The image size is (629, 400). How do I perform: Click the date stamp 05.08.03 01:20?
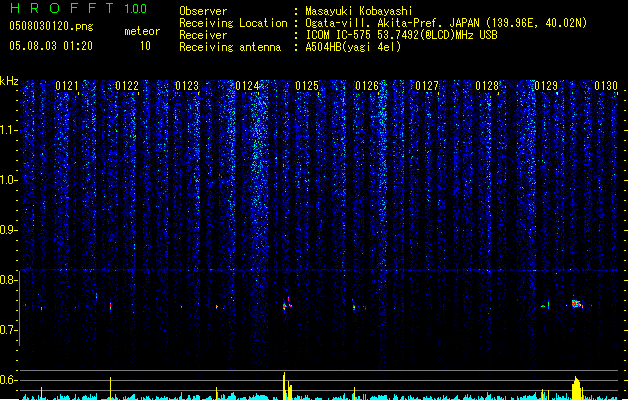51,46
